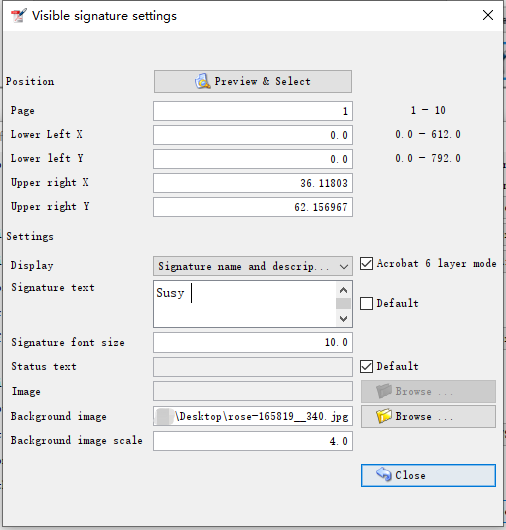Click the magnifier icon on Preview & Select
506x530 pixels.
(x=202, y=81)
